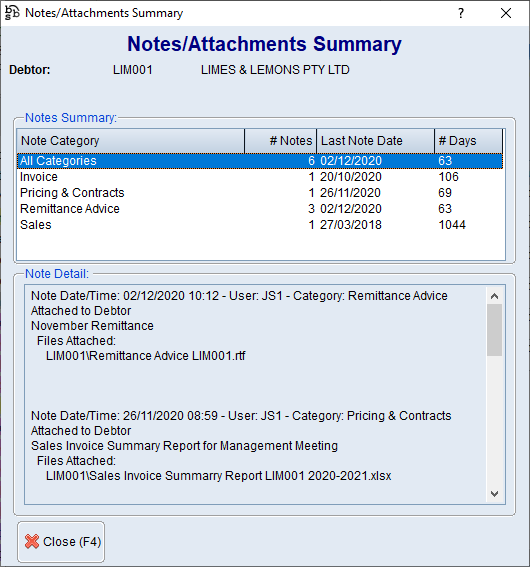Click the Remittance Advice LIM001.rtf file line
The image size is (530, 567).
pos(145,356)
